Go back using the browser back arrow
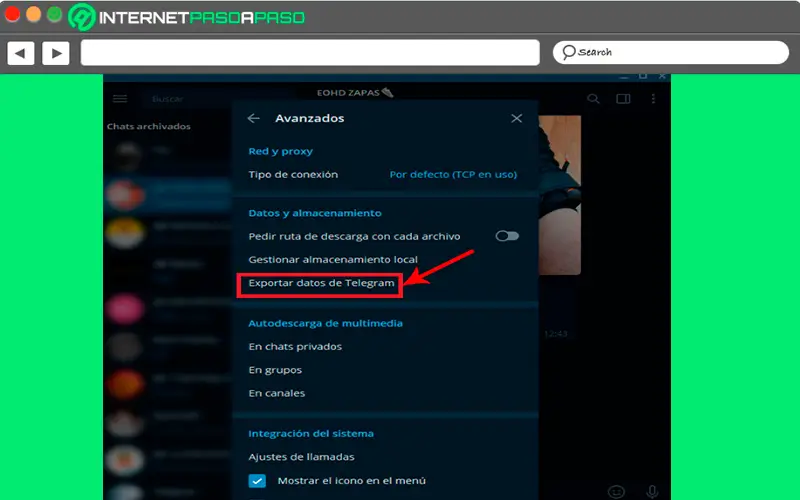Screen dimensions: 800x500 click(20, 53)
